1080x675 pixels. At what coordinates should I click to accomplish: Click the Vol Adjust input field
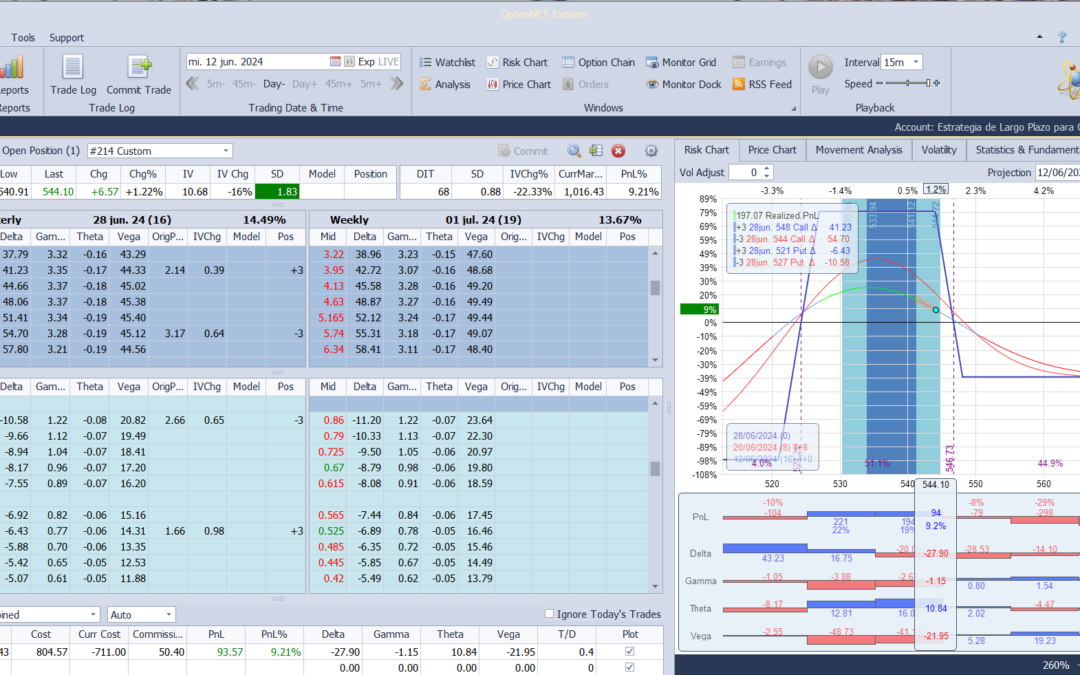(x=747, y=172)
